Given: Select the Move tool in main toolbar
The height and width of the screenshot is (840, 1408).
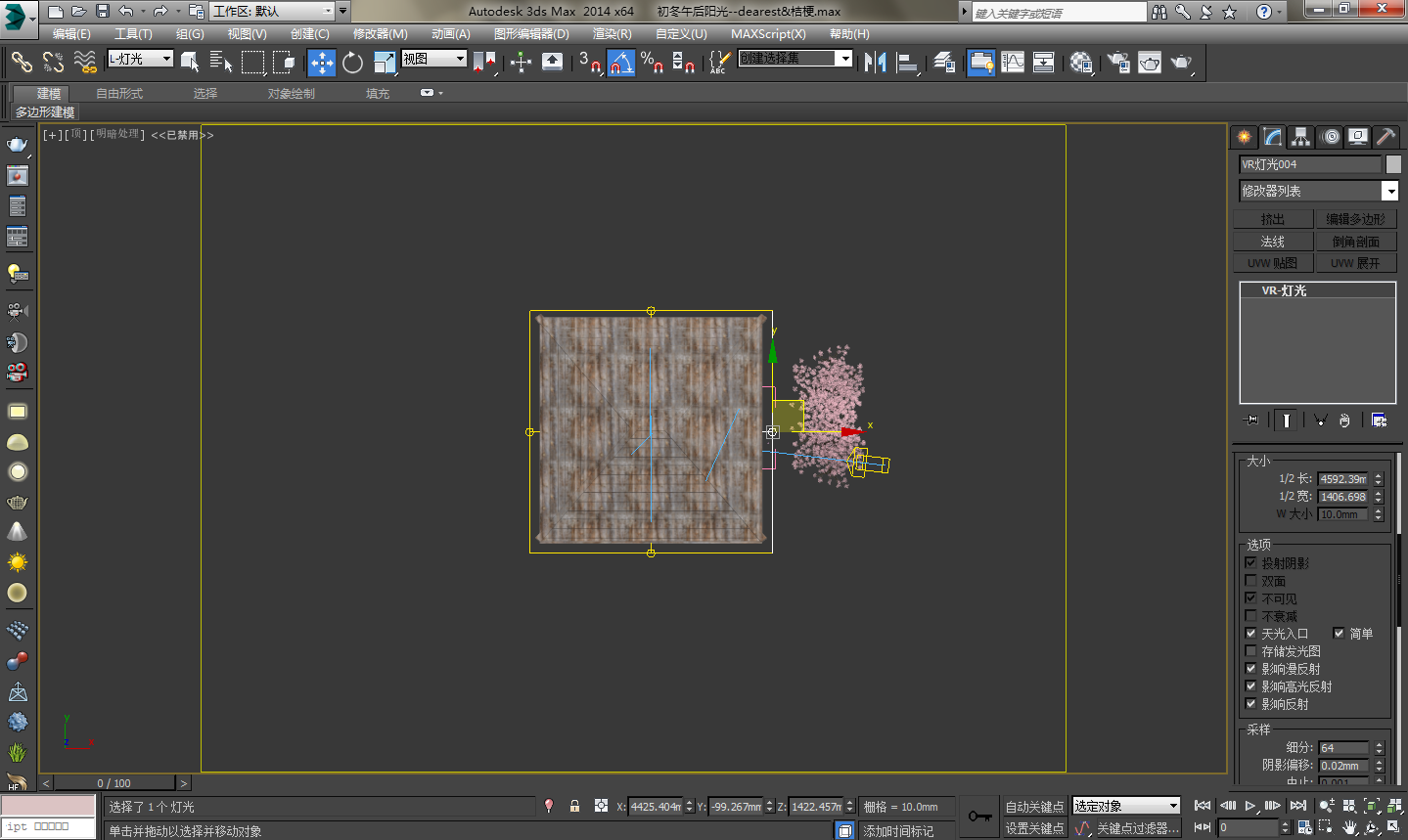Looking at the screenshot, I should pos(322,63).
